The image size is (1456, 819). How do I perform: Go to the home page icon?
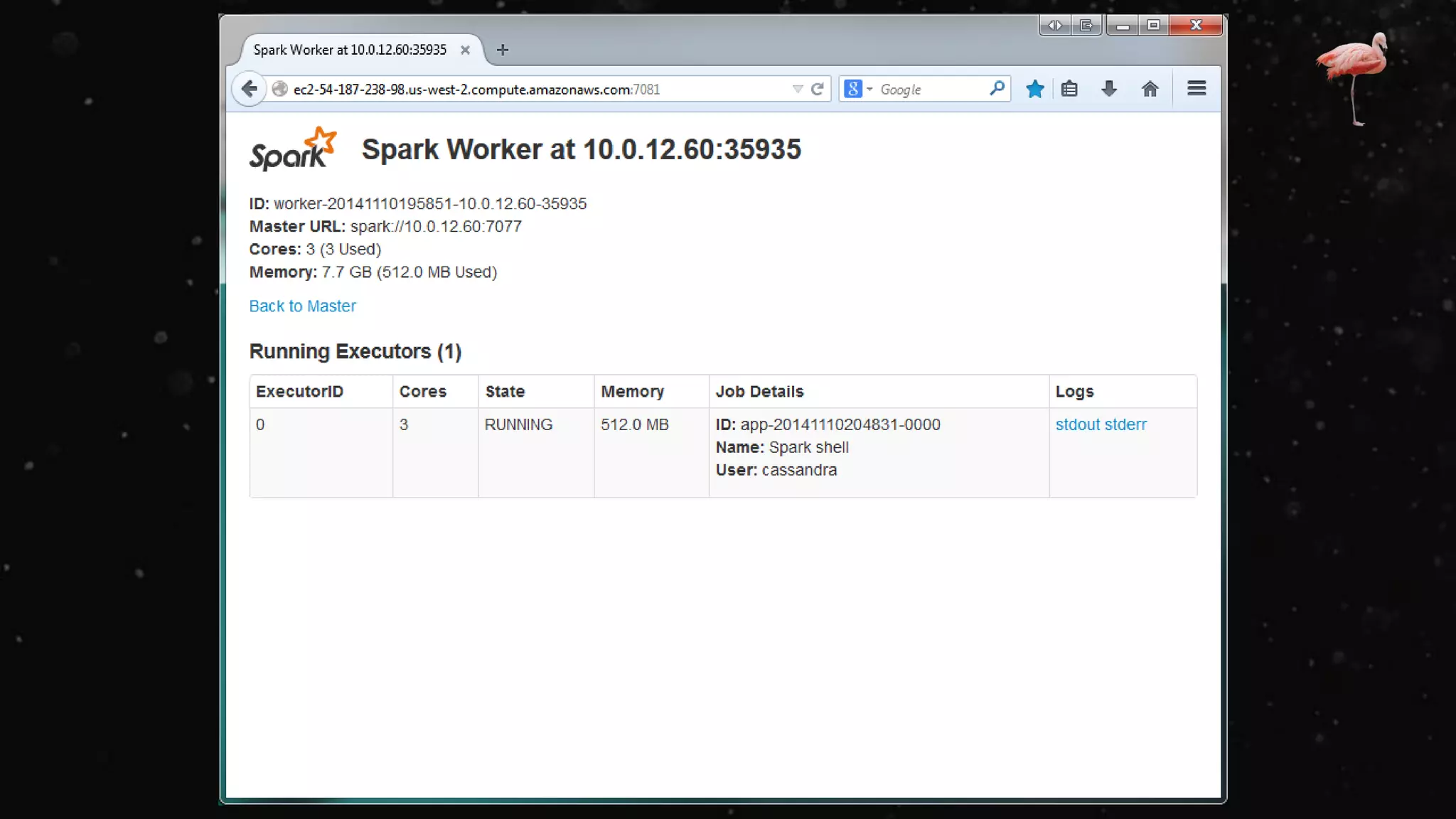tap(1150, 89)
